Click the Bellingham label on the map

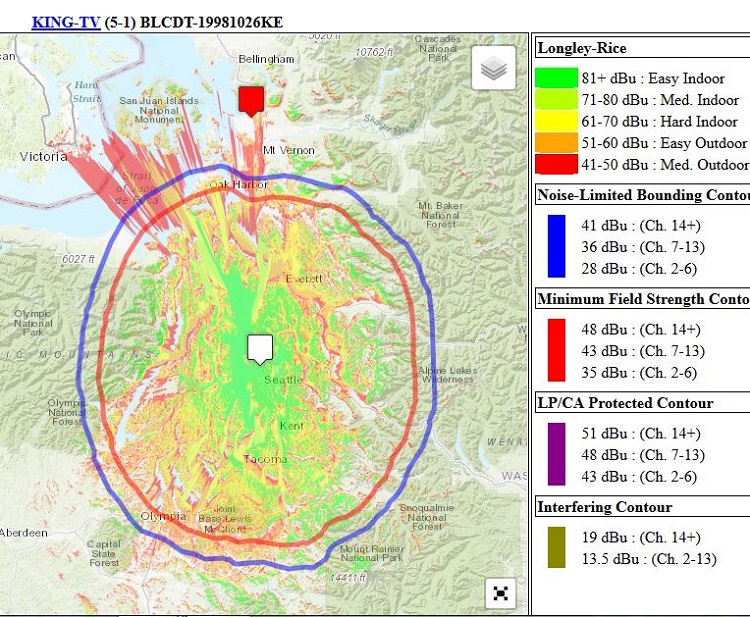266,59
